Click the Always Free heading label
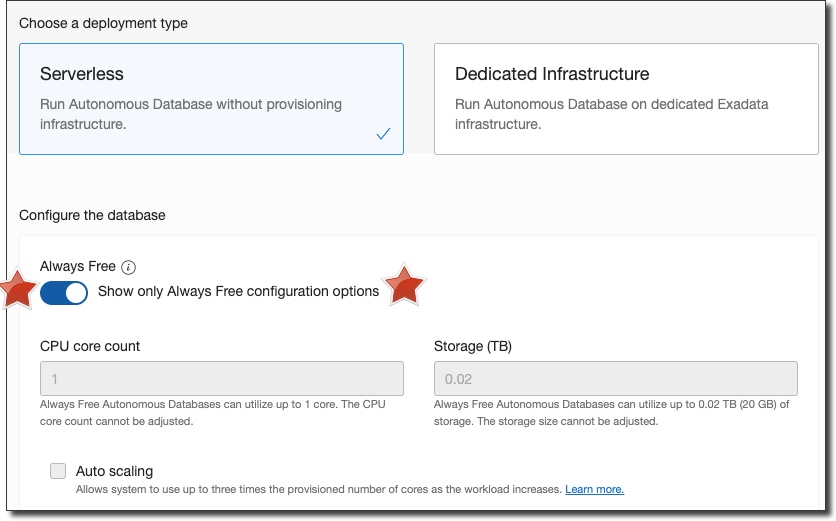 pyautogui.click(x=78, y=267)
